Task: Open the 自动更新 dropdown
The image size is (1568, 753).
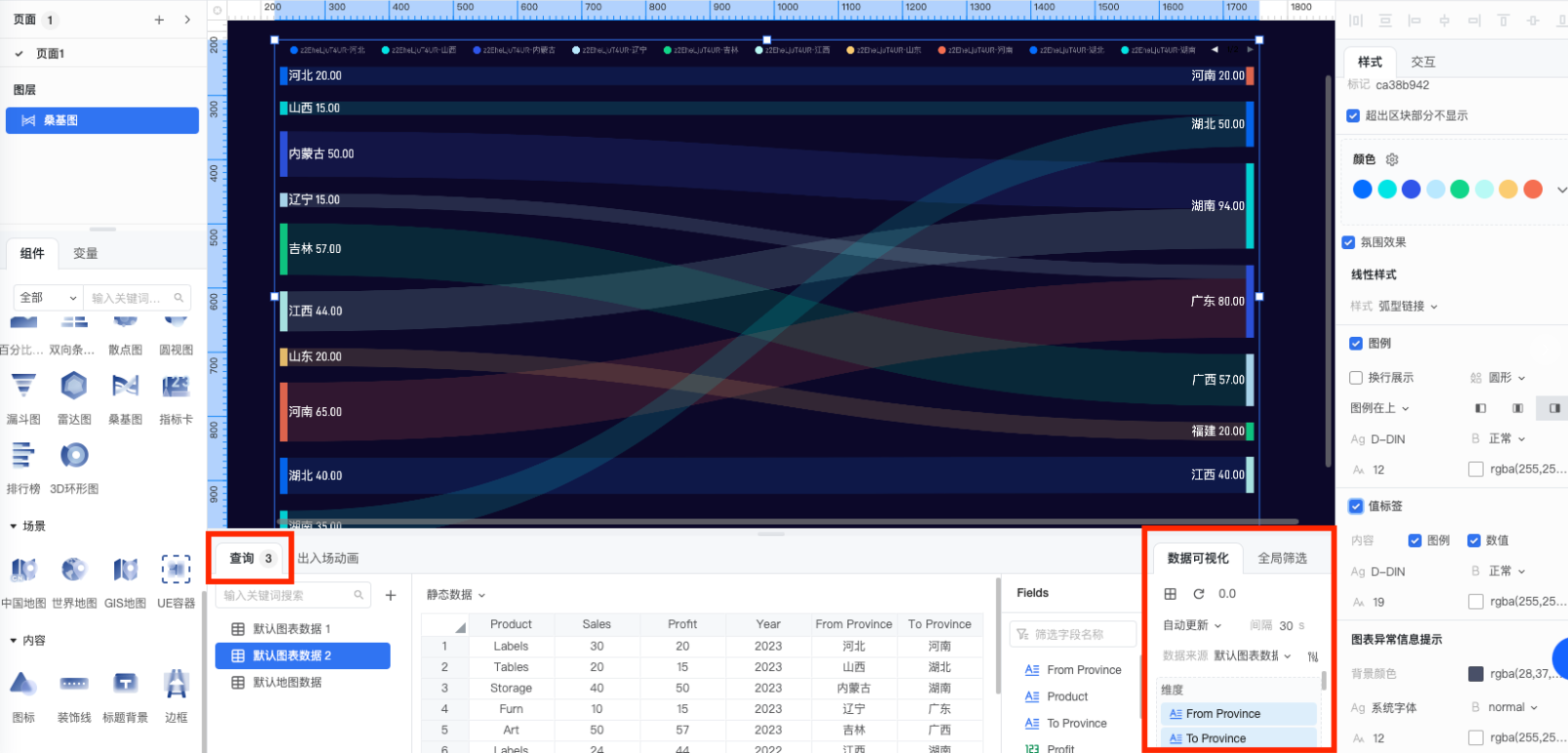Action: point(1192,625)
